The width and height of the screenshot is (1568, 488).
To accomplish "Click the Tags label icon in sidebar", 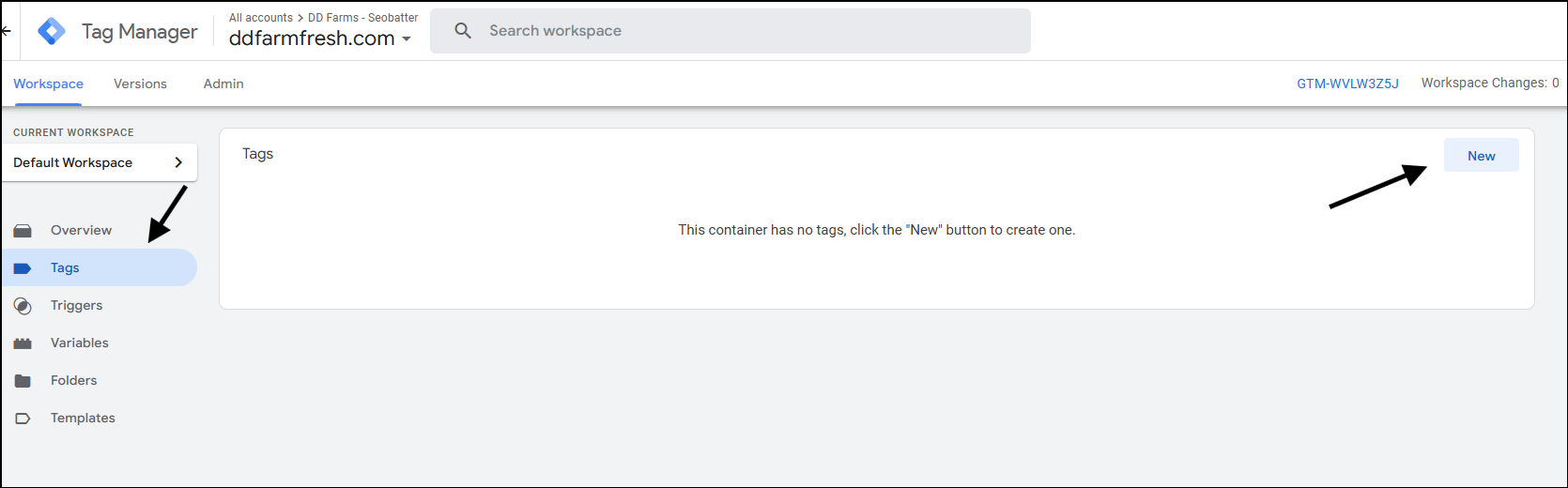I will [23, 268].
